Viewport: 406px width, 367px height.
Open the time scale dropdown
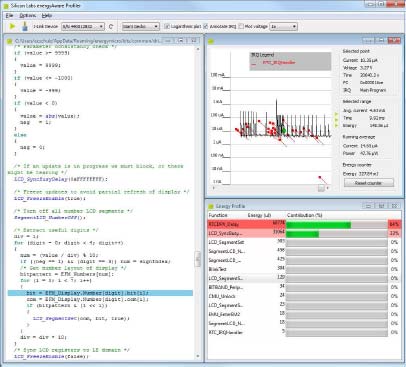pos(283,26)
